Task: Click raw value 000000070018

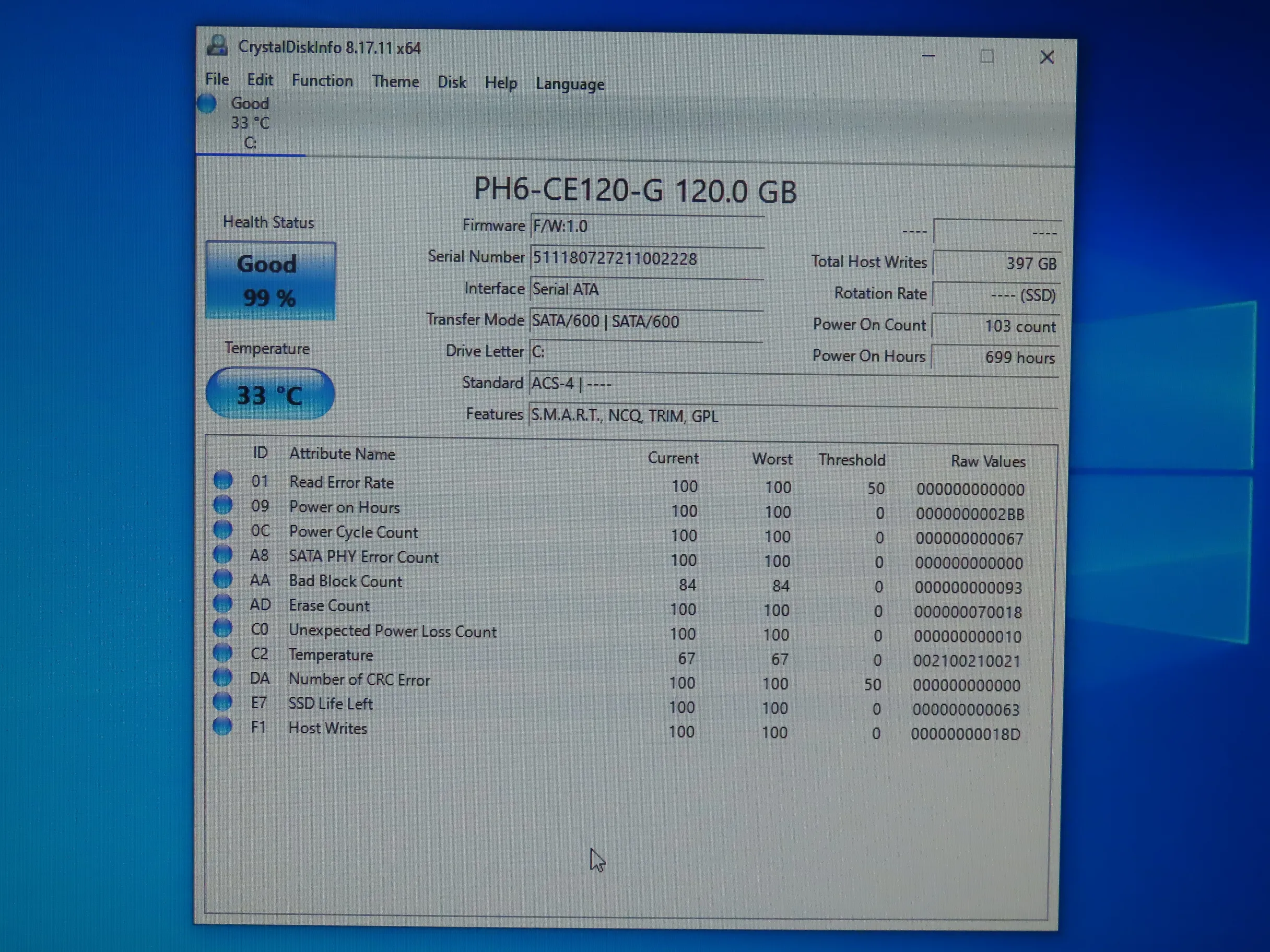Action: 968,612
